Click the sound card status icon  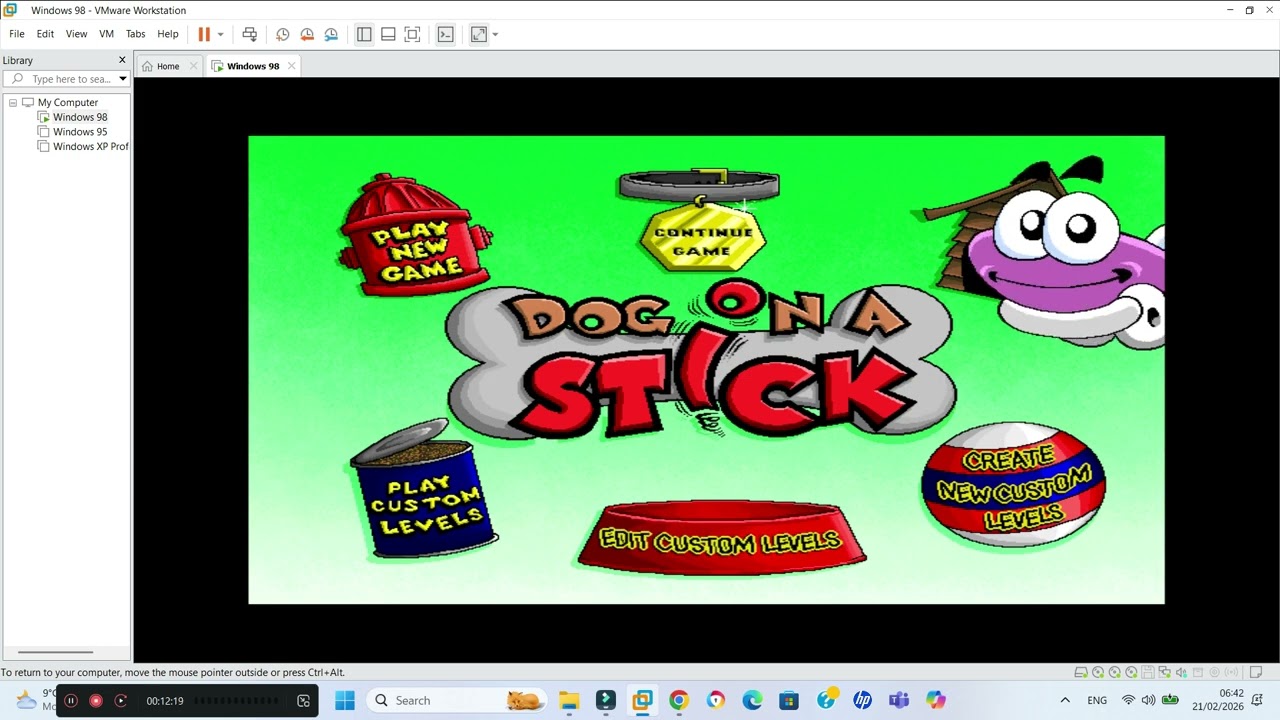[1181, 672]
